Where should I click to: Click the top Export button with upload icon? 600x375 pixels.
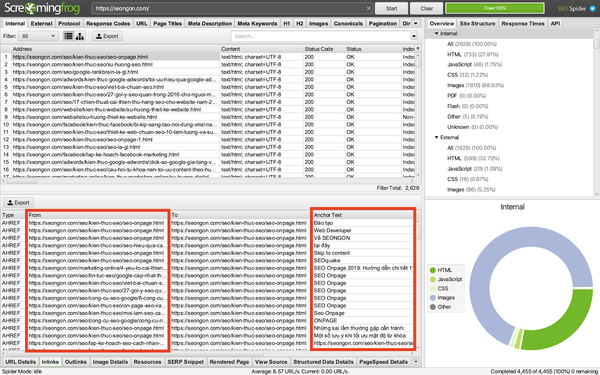click(x=107, y=36)
